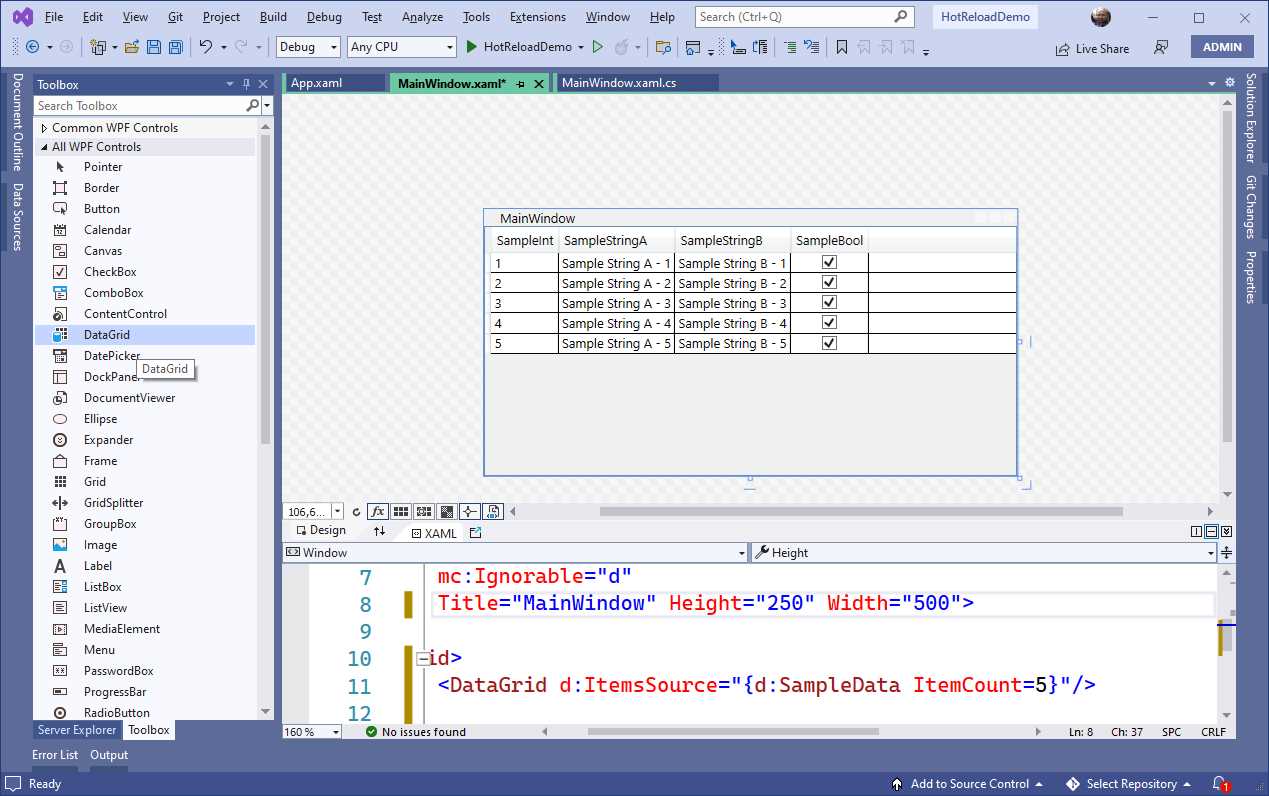This screenshot has height=796, width=1269.
Task: Toggle the fx effects icon in the designer toolbar
Action: [377, 511]
